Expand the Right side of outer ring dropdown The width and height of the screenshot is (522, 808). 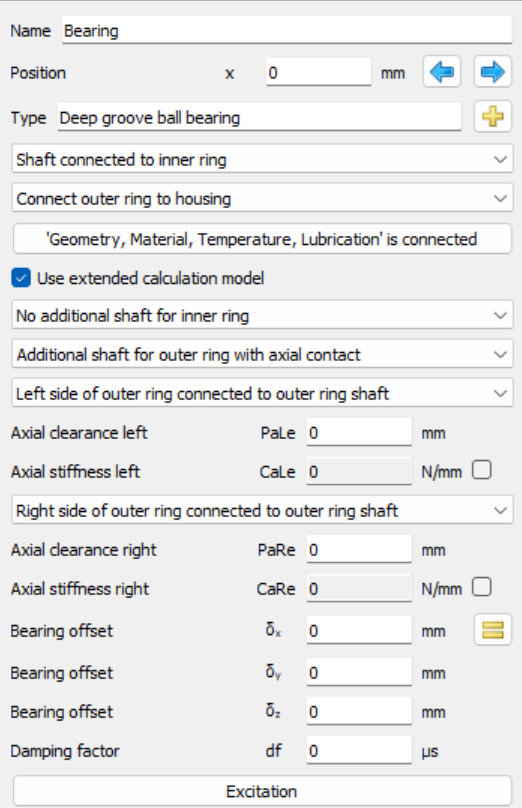point(262,511)
